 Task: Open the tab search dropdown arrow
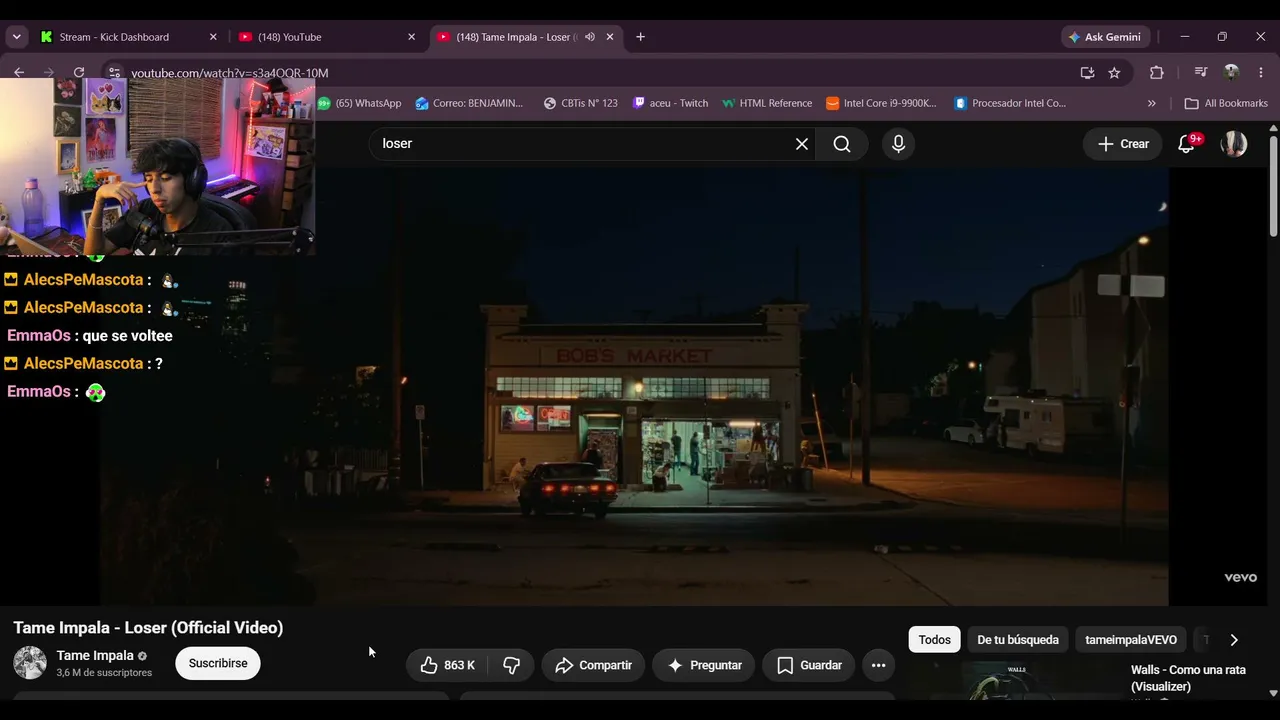click(17, 37)
